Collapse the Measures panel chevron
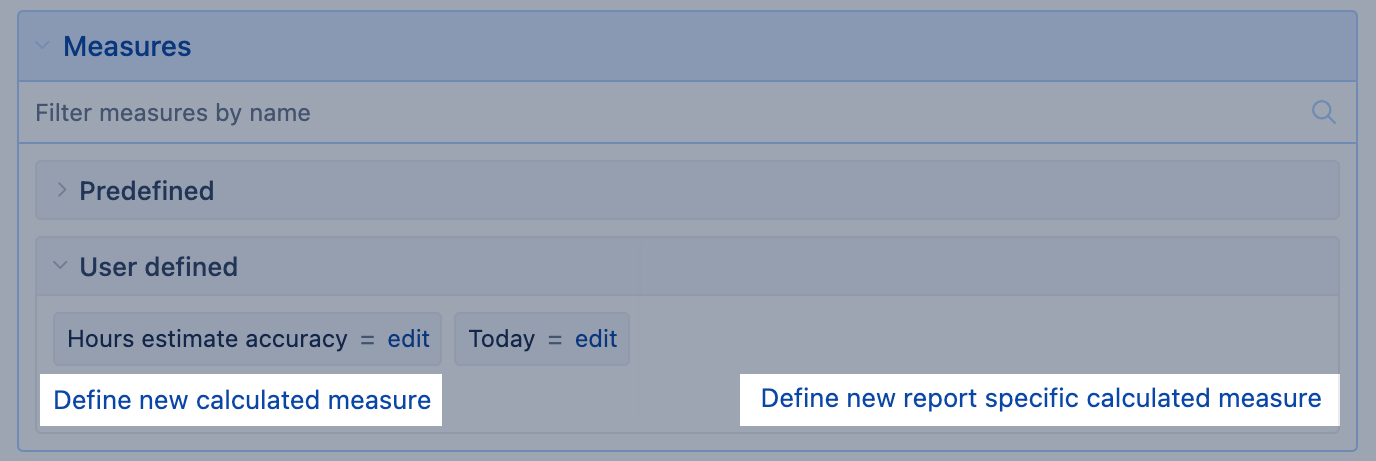The height and width of the screenshot is (461, 1376). point(41,46)
